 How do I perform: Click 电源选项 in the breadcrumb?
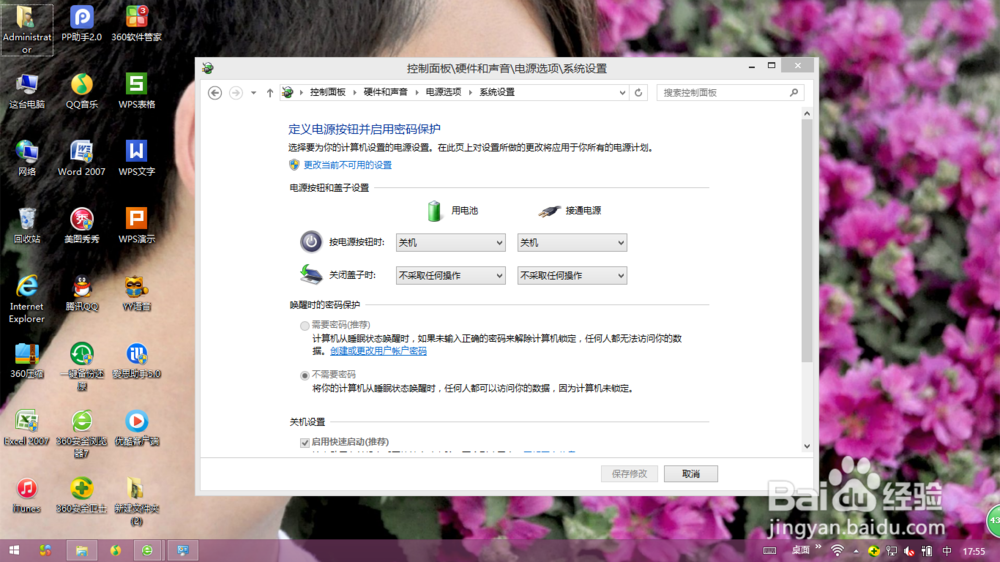(443, 92)
